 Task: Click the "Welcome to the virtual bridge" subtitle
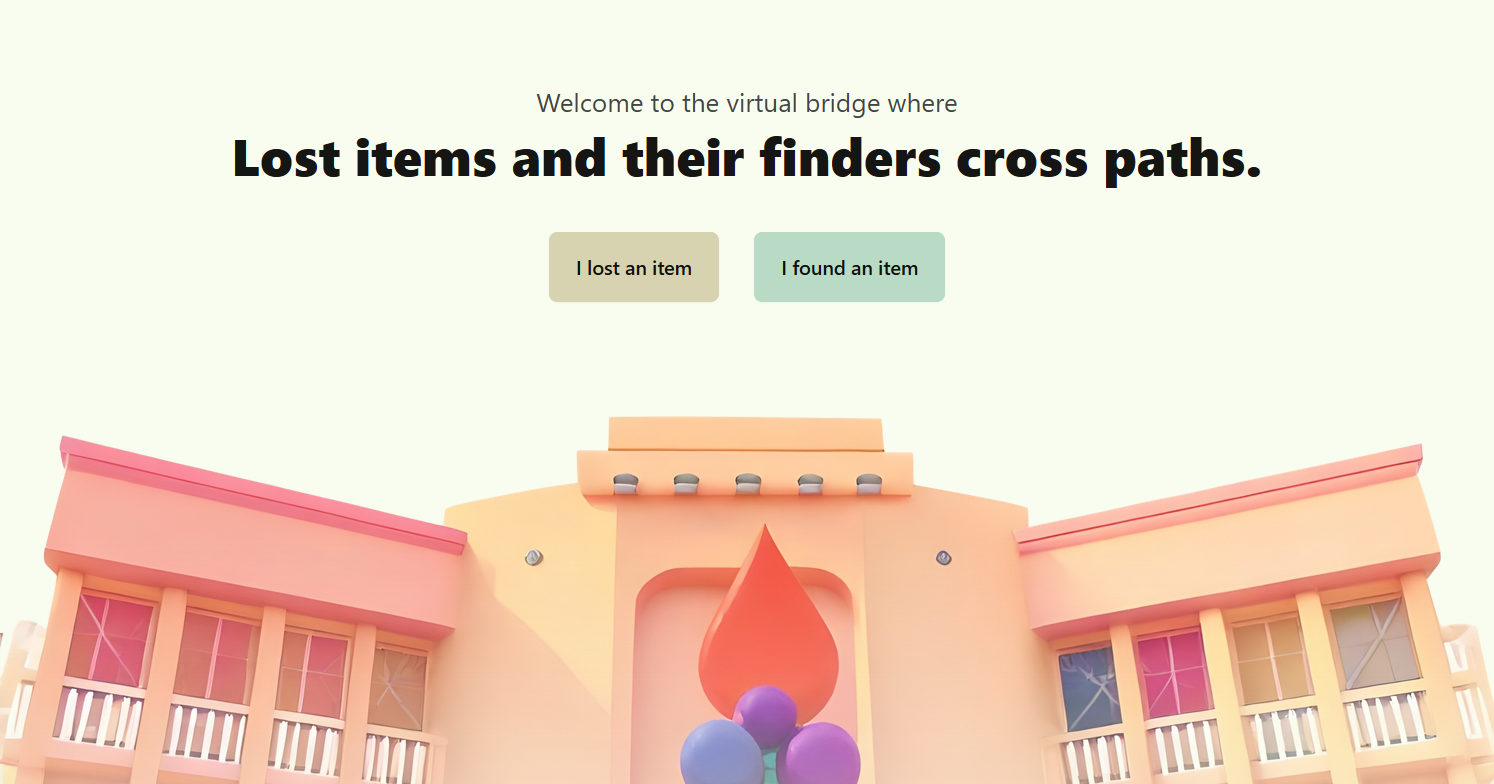coord(747,103)
